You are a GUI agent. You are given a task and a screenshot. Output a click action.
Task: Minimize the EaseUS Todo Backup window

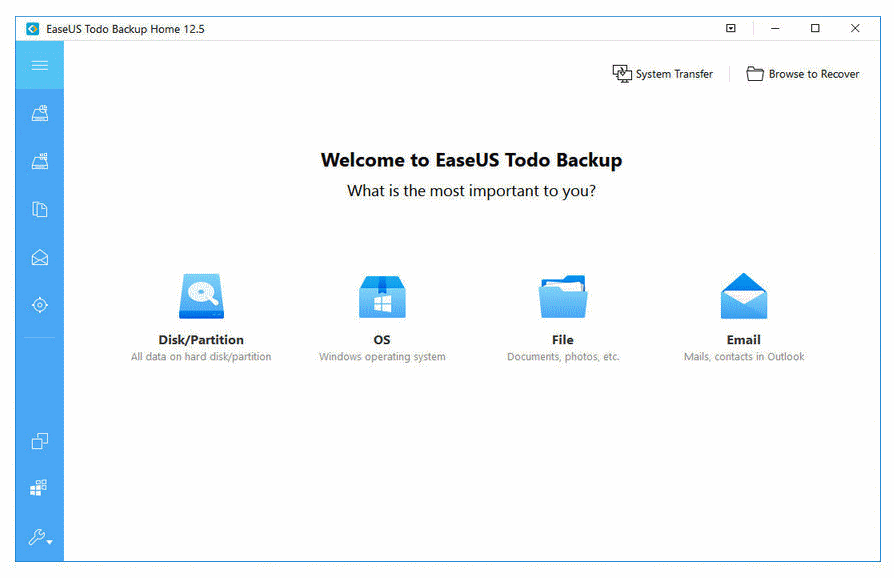775,28
